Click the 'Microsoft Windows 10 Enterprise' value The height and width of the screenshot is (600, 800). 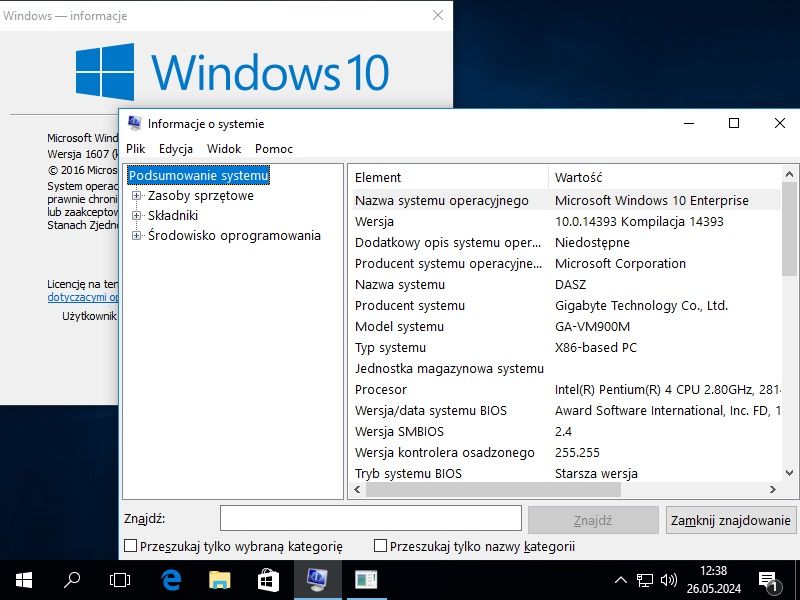(x=652, y=200)
